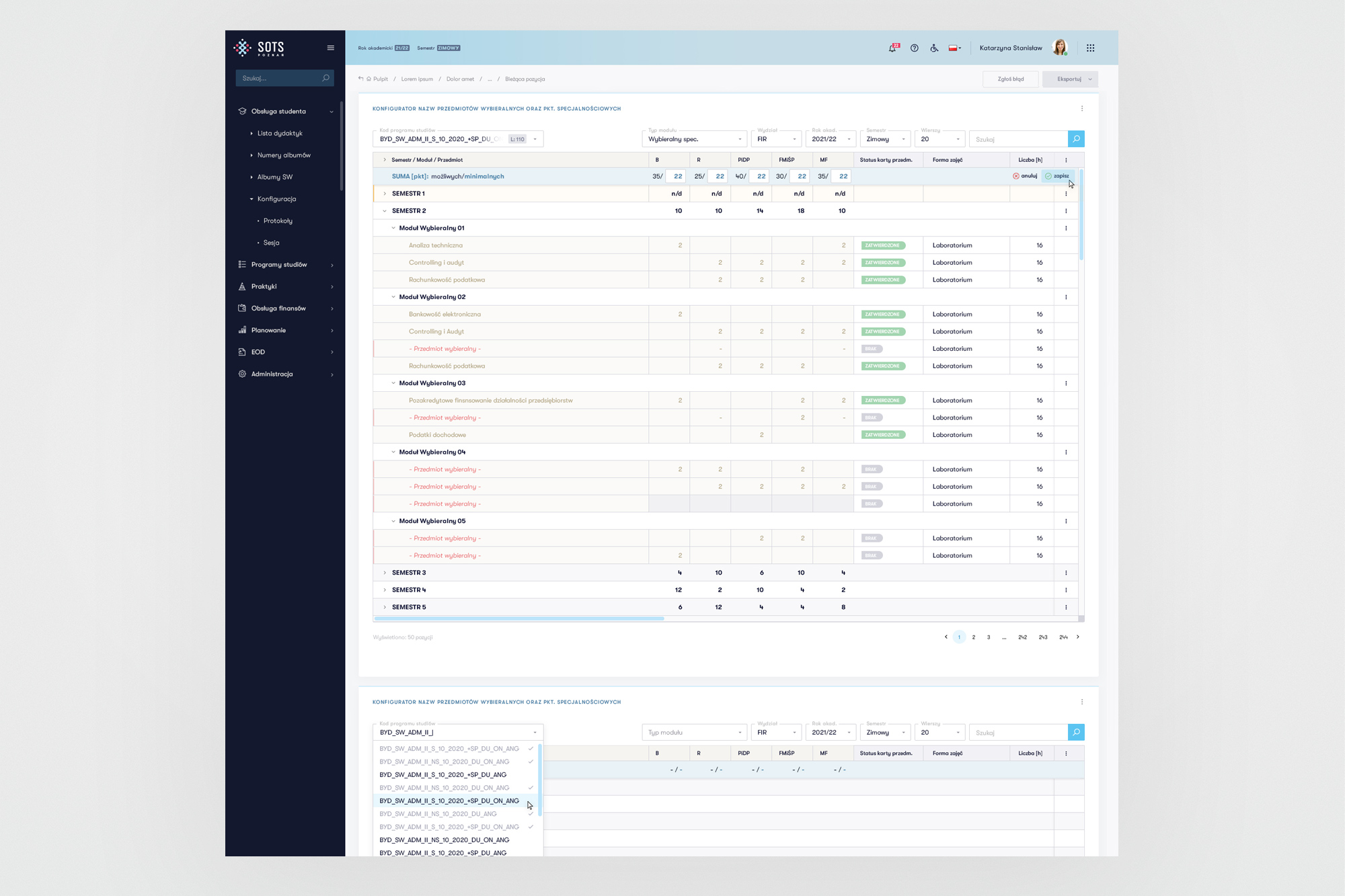Open Programy studiów in the sidebar
The width and height of the screenshot is (1345, 896).
point(279,265)
